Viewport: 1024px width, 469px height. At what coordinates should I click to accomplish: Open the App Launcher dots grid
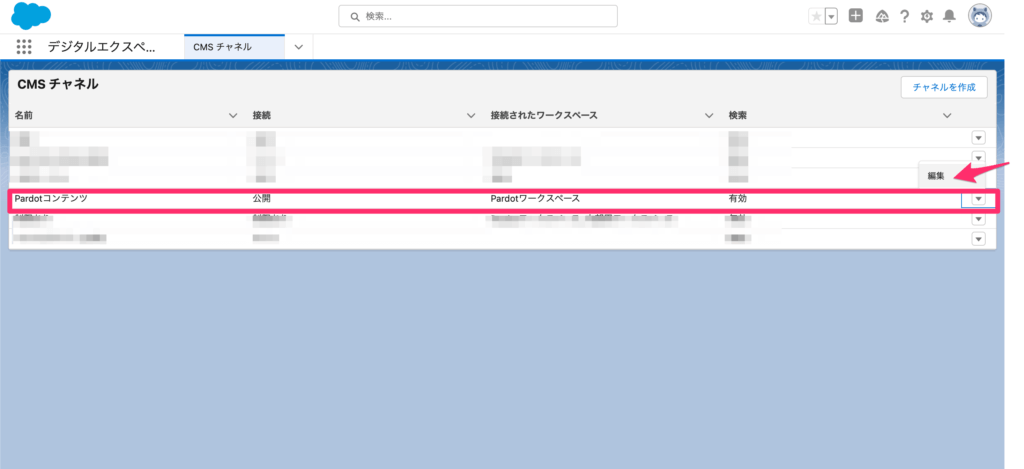coord(24,46)
